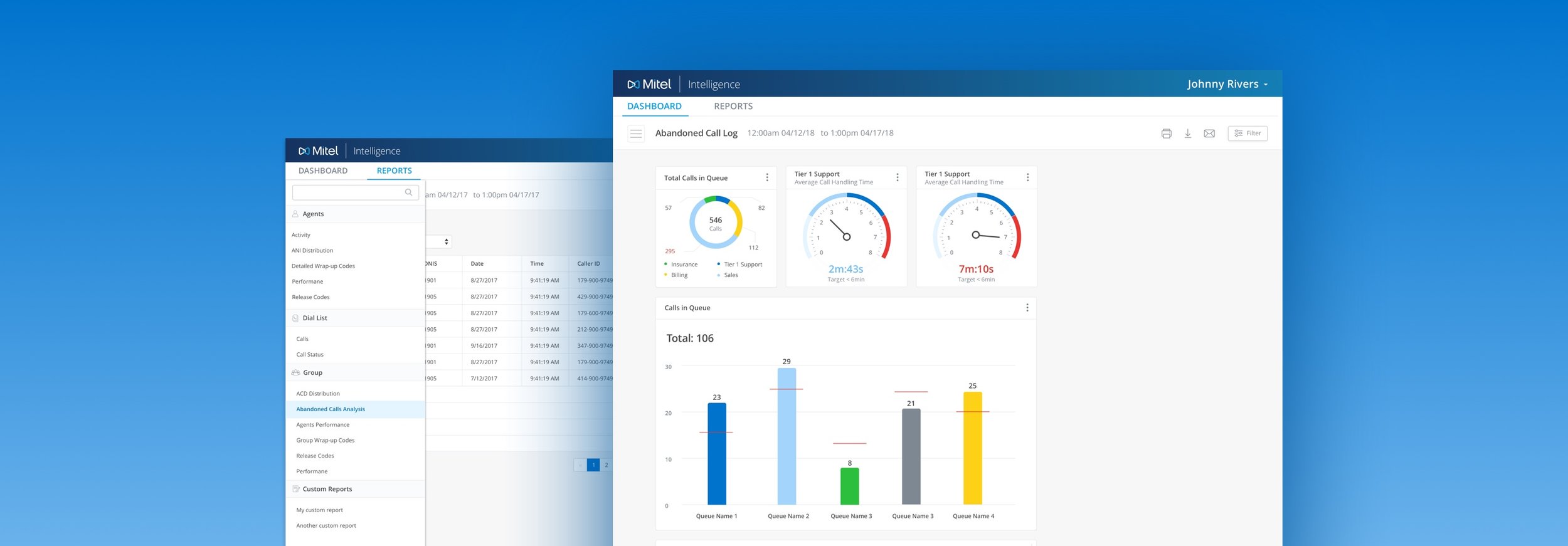Screen dimensions: 1568x546
Task: Click the 2m:43s gauge value
Action: coord(845,269)
